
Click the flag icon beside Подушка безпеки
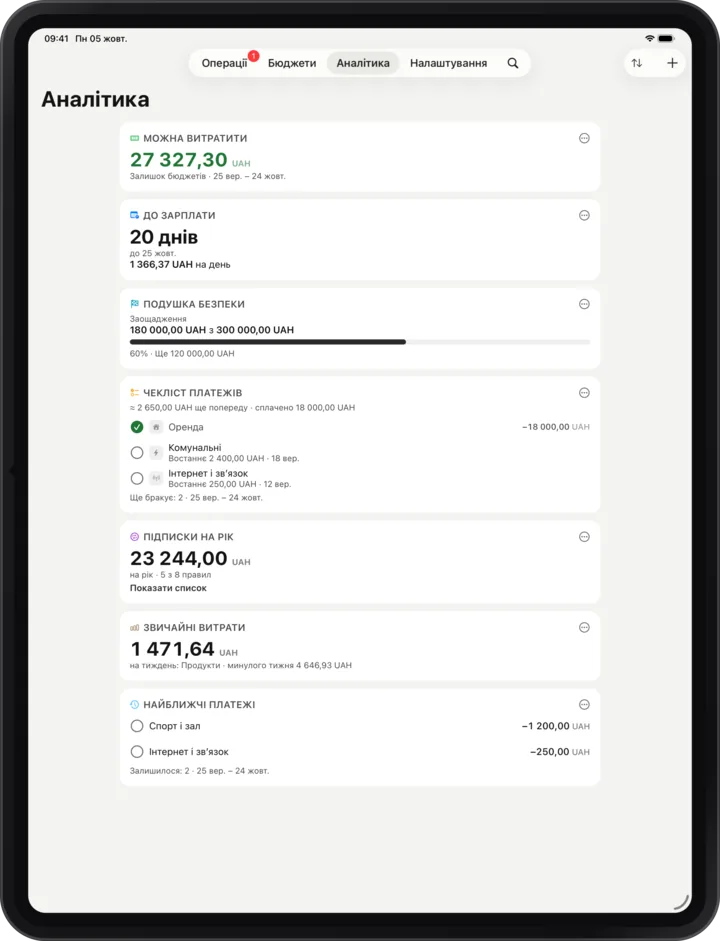134,304
